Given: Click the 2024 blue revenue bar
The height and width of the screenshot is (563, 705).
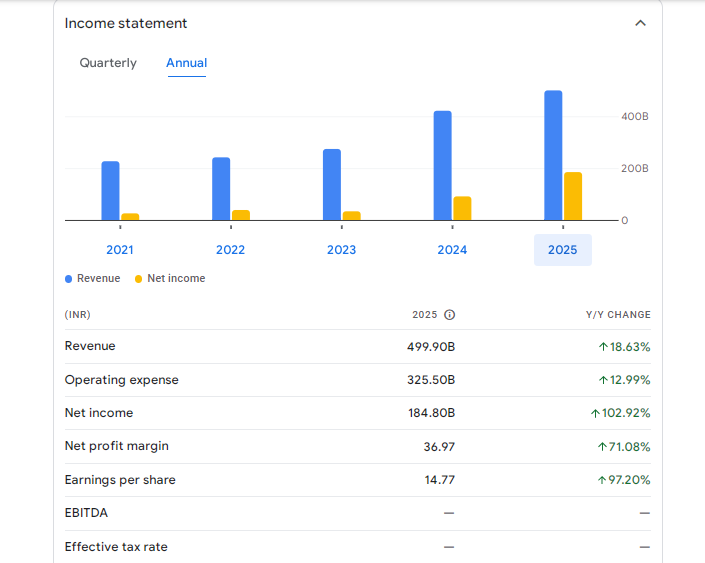Looking at the screenshot, I should 442,165.
